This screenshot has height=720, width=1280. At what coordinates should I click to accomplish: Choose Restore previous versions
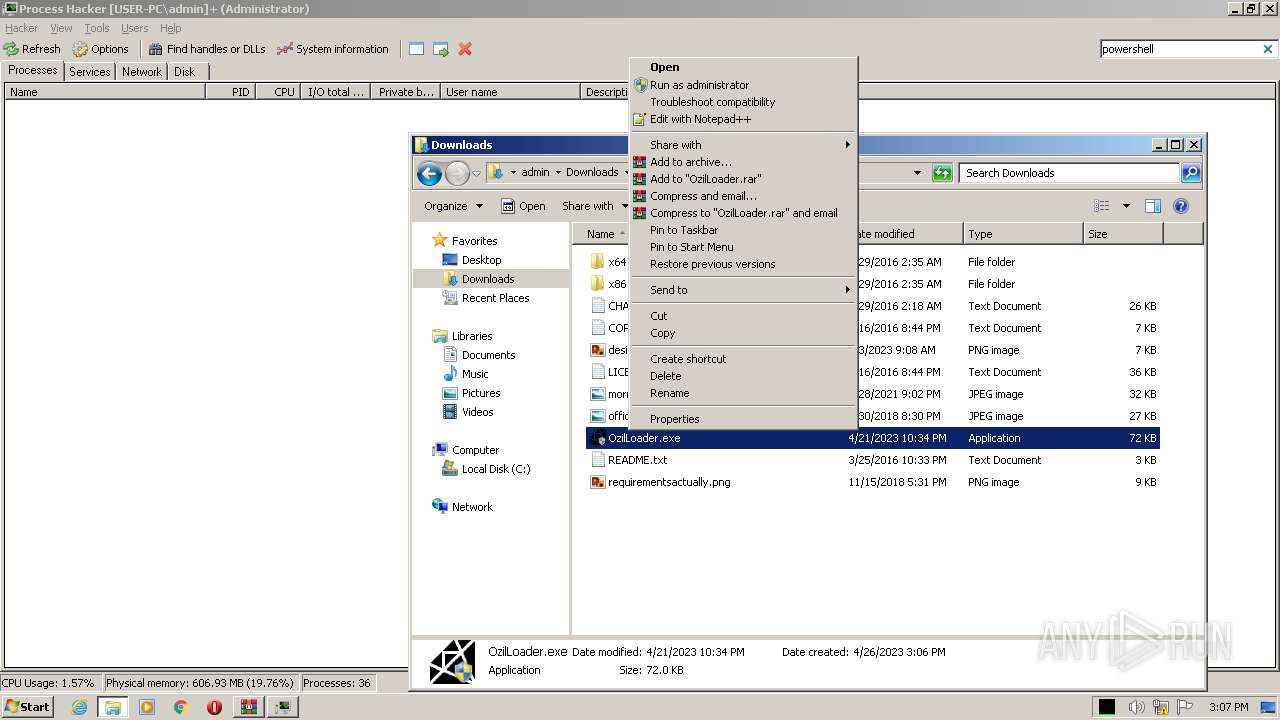coord(743,264)
